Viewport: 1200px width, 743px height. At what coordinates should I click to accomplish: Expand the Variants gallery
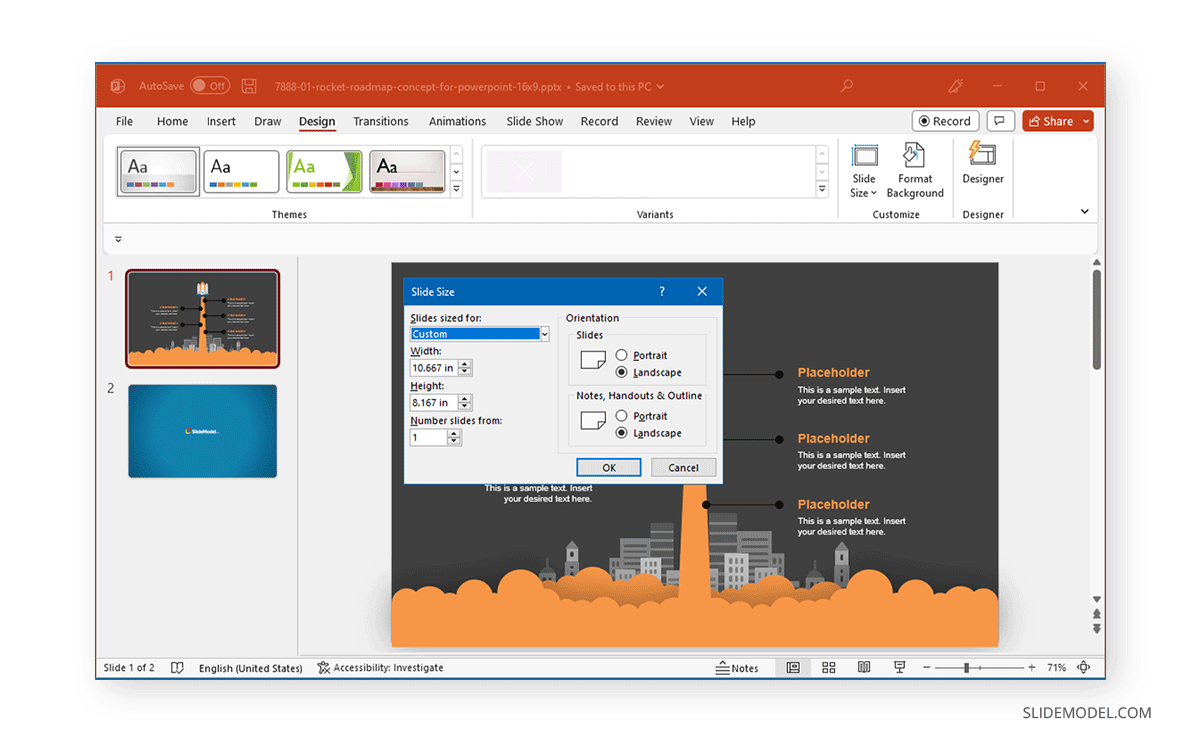pos(821,186)
